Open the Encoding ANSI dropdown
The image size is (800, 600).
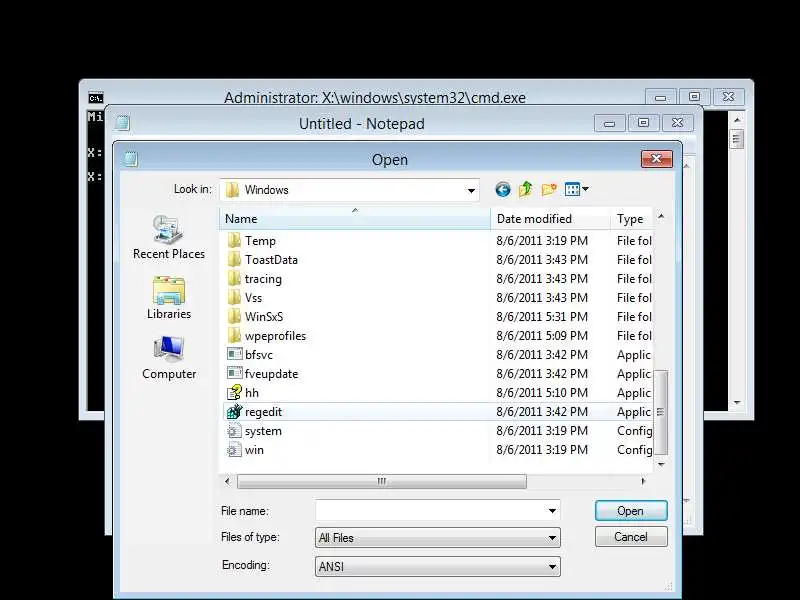[438, 566]
